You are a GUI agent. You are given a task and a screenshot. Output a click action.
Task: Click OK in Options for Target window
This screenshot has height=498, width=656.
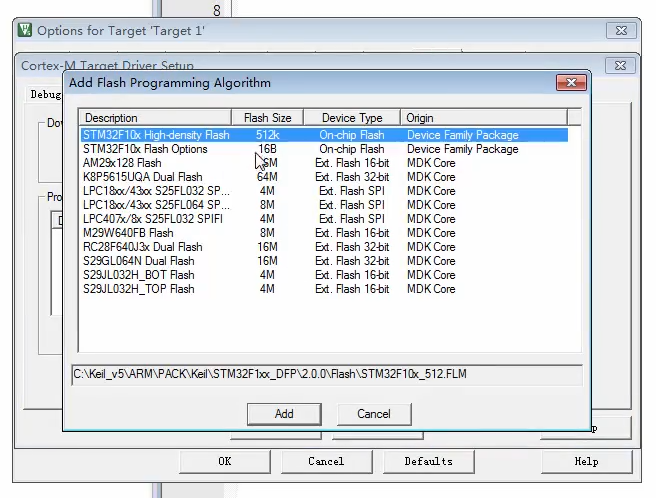[225, 462]
